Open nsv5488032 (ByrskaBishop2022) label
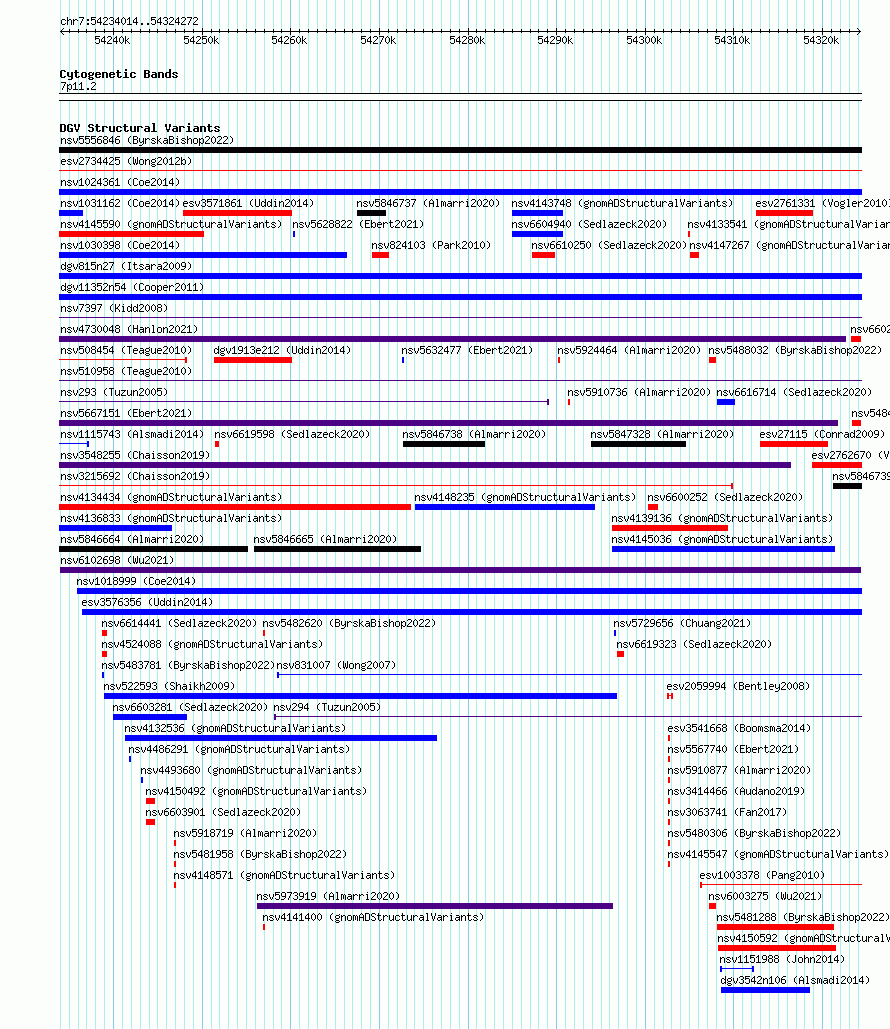Screen dimensions: 890x1029 pos(795,350)
